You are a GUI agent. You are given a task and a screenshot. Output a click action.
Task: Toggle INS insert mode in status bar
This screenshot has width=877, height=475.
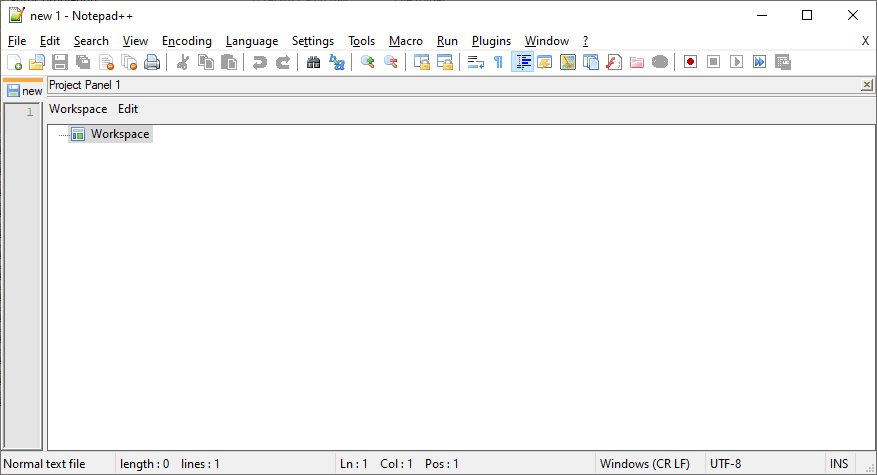839,464
